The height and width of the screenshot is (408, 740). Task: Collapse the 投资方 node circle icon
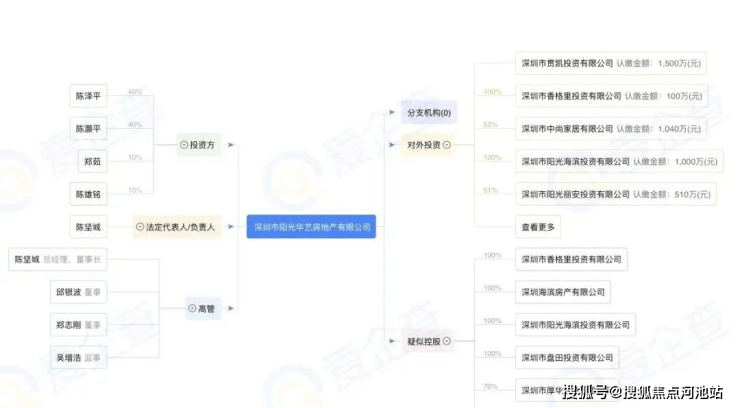(184, 145)
